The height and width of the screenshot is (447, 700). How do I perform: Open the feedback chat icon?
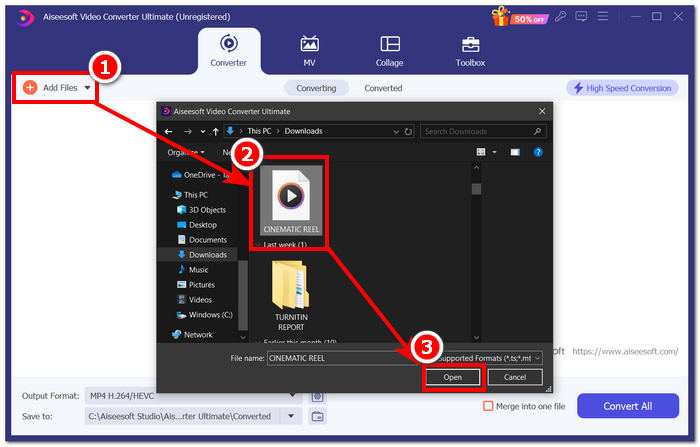click(x=581, y=17)
